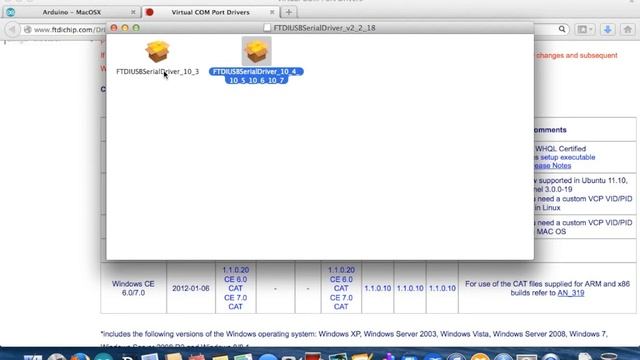Open the Release Notes link
This screenshot has height=360, width=640.
tap(552, 166)
